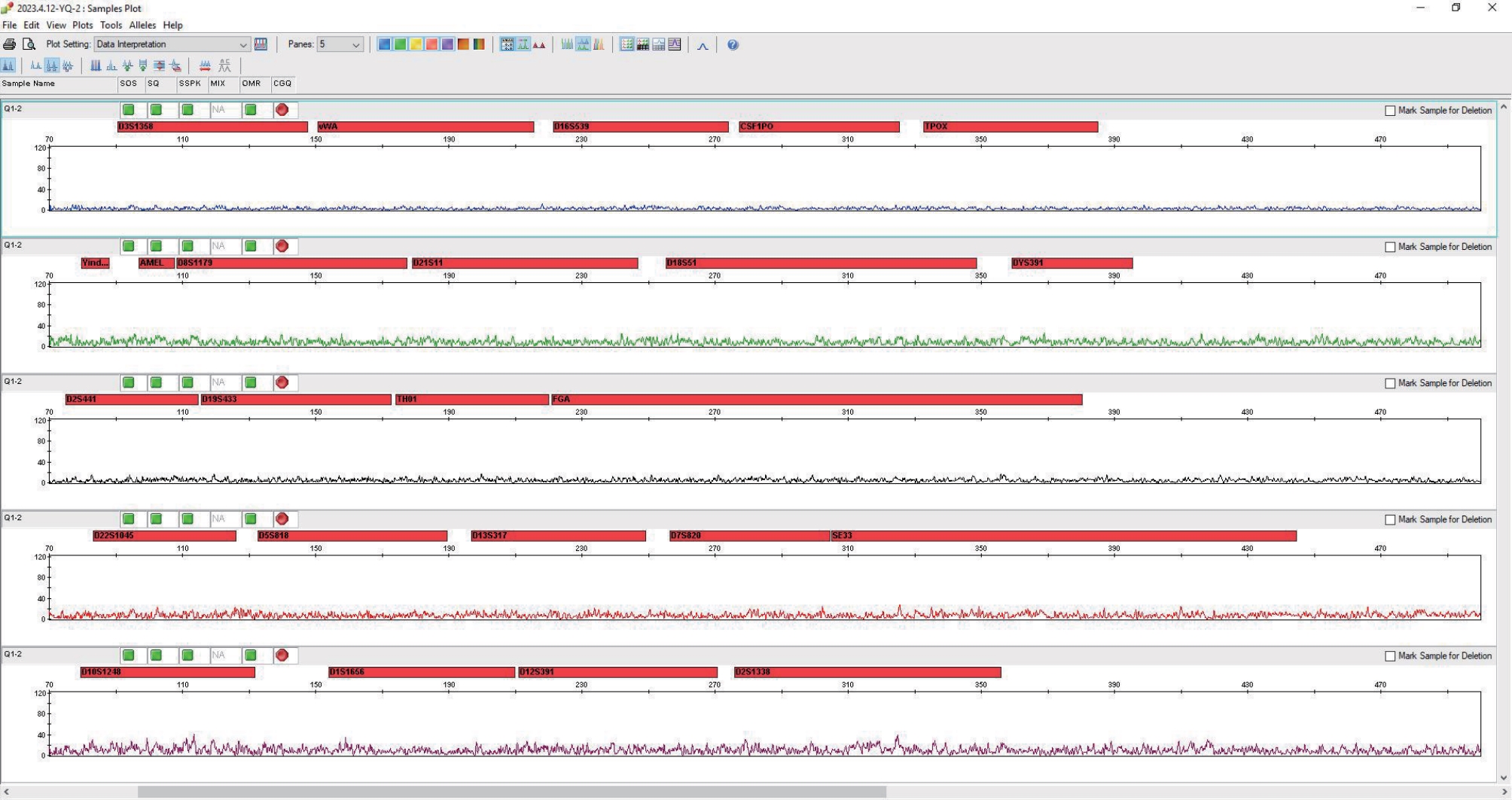Select the AMEL marker label
Image resolution: width=1512 pixels, height=800 pixels.
157,263
